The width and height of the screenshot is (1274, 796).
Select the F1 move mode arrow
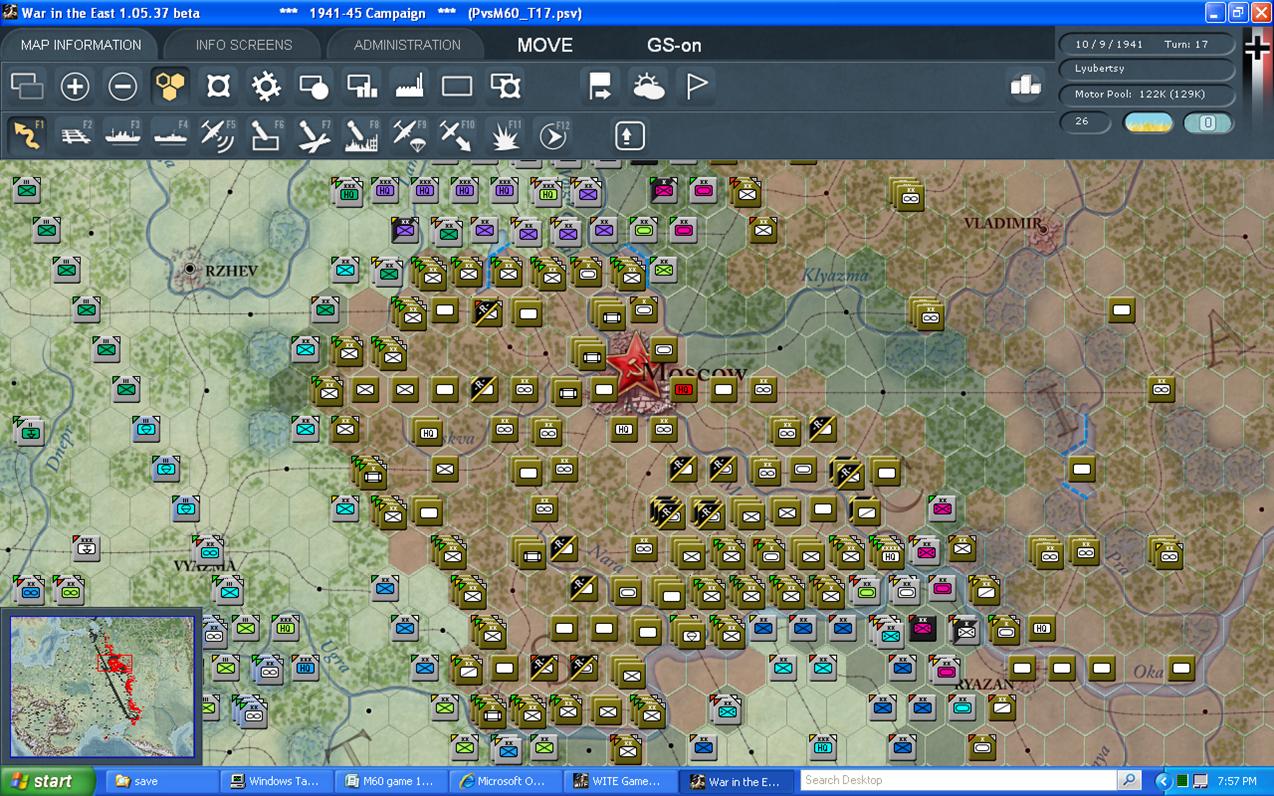(x=27, y=135)
